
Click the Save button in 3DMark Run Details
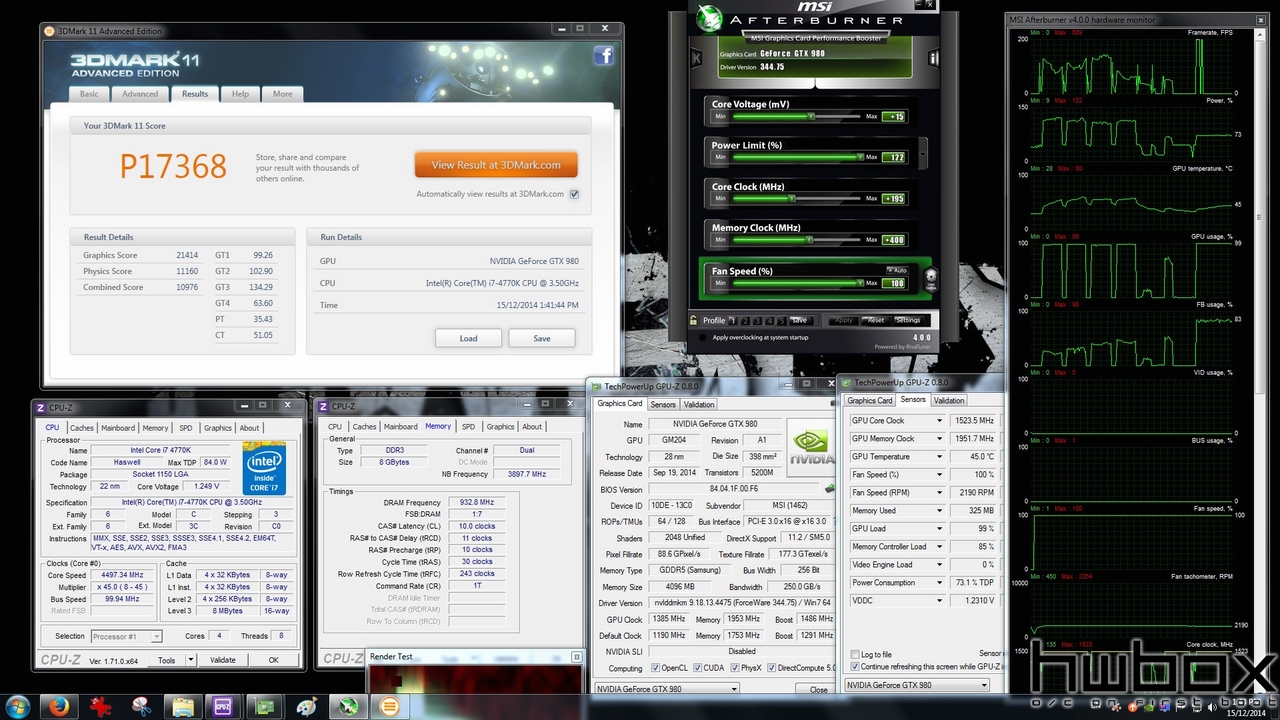pos(542,338)
